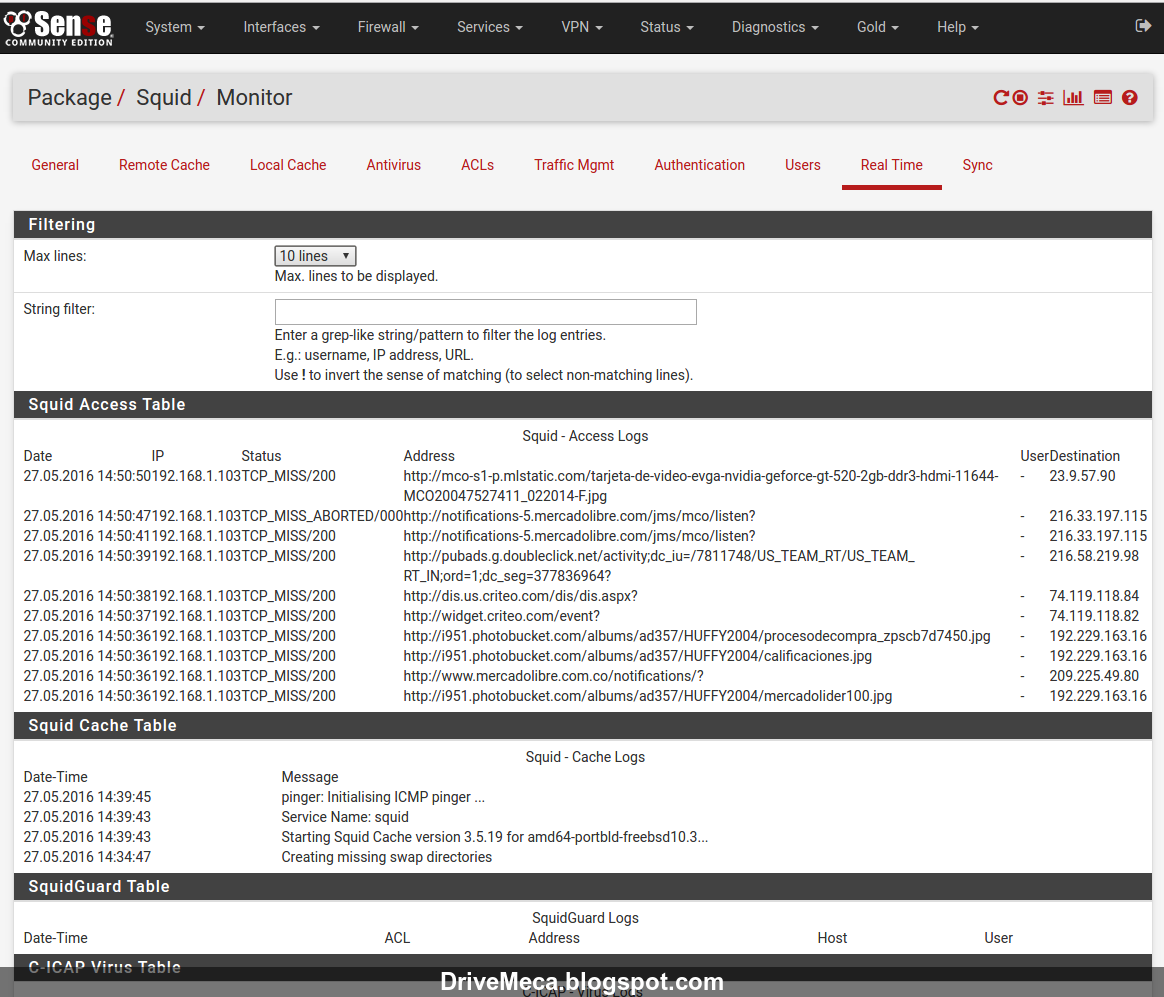Open the Sync tab

977,165
